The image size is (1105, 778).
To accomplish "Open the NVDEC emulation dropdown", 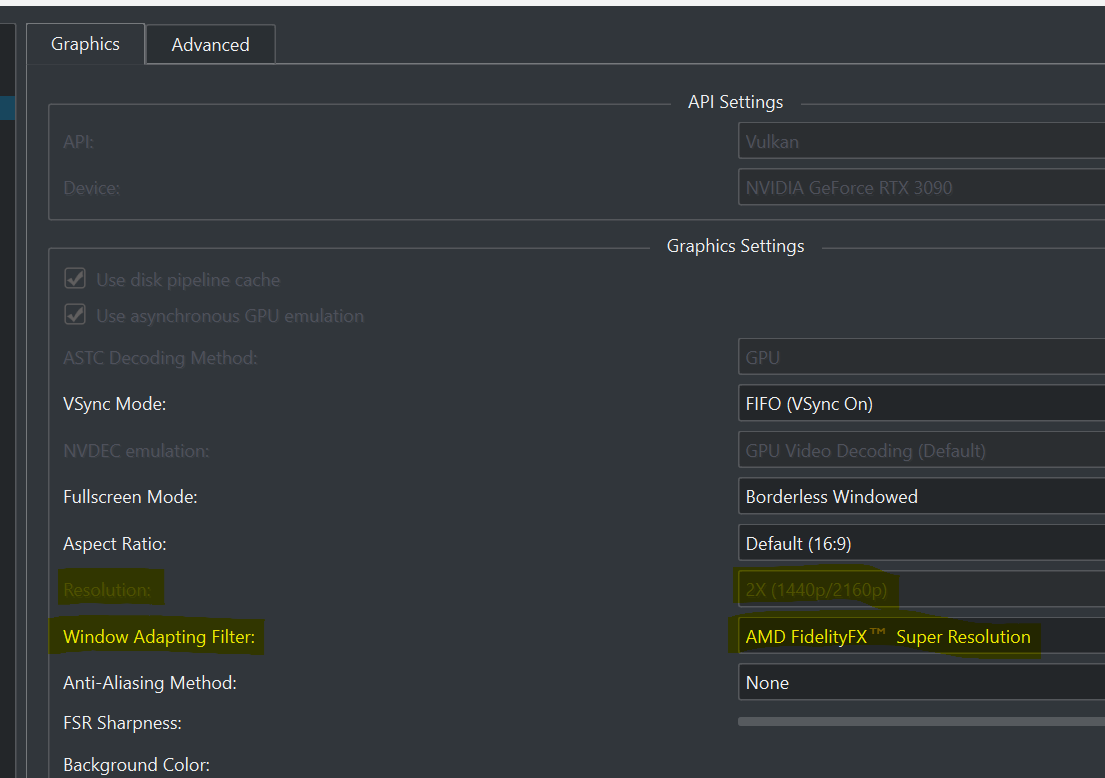I will [x=920, y=451].
